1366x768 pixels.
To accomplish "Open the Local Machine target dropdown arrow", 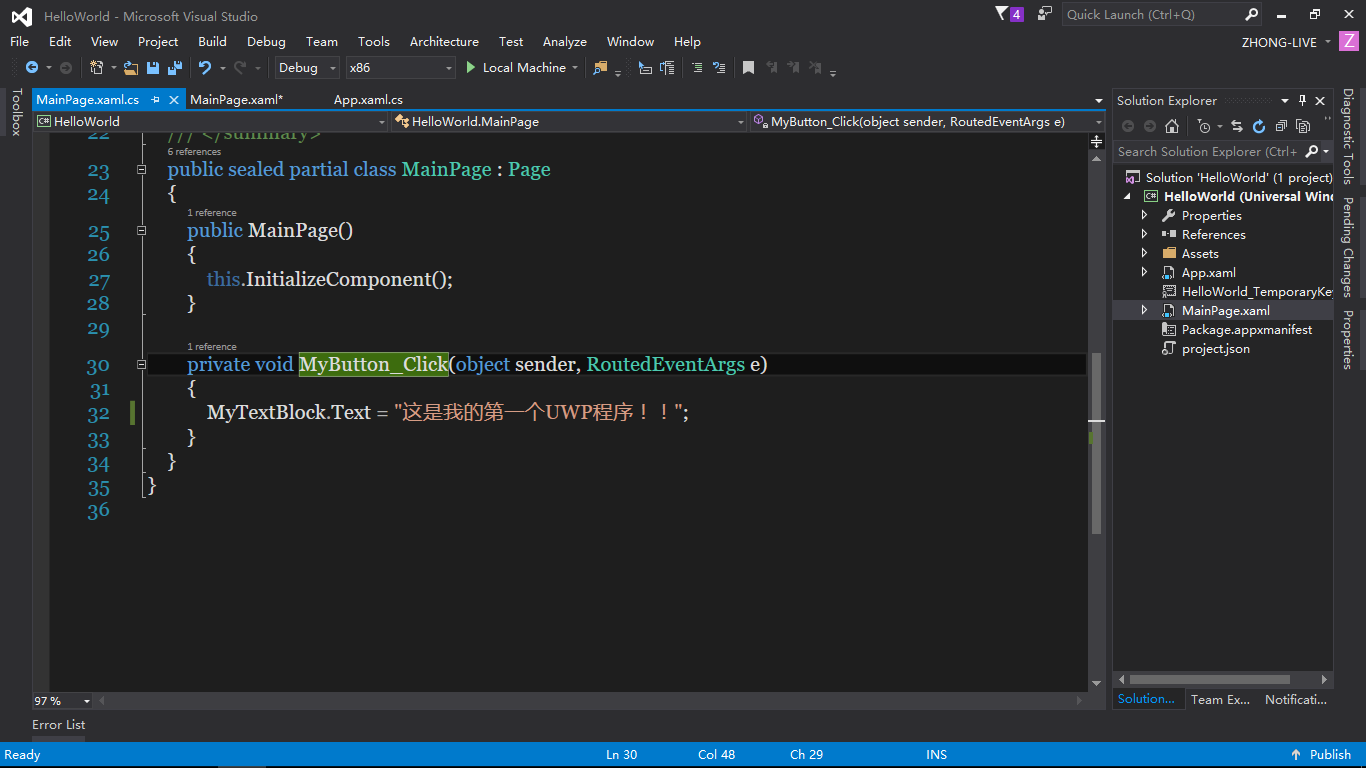I will pos(575,68).
